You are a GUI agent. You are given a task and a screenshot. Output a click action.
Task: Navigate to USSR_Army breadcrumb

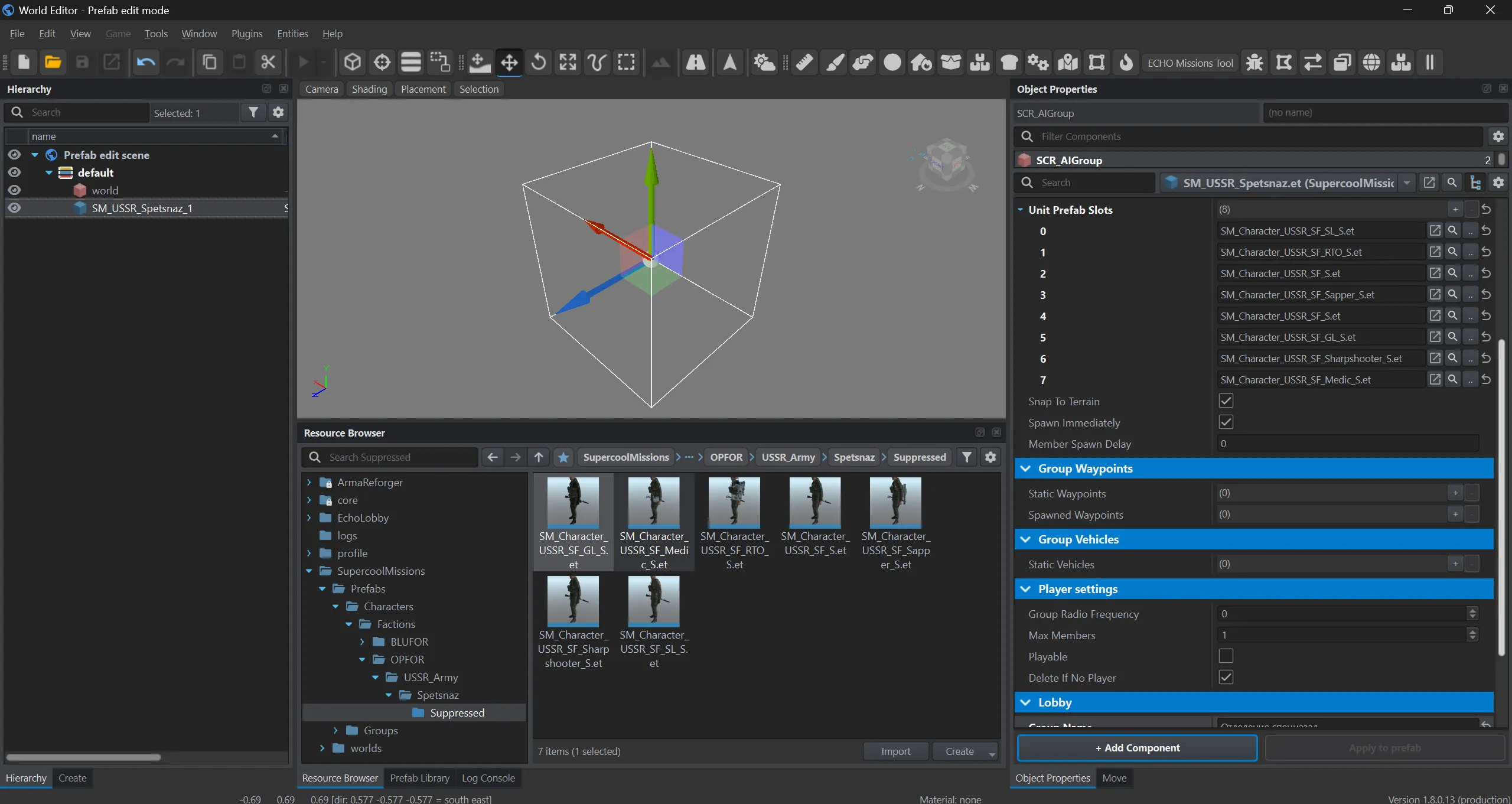pyautogui.click(x=788, y=457)
